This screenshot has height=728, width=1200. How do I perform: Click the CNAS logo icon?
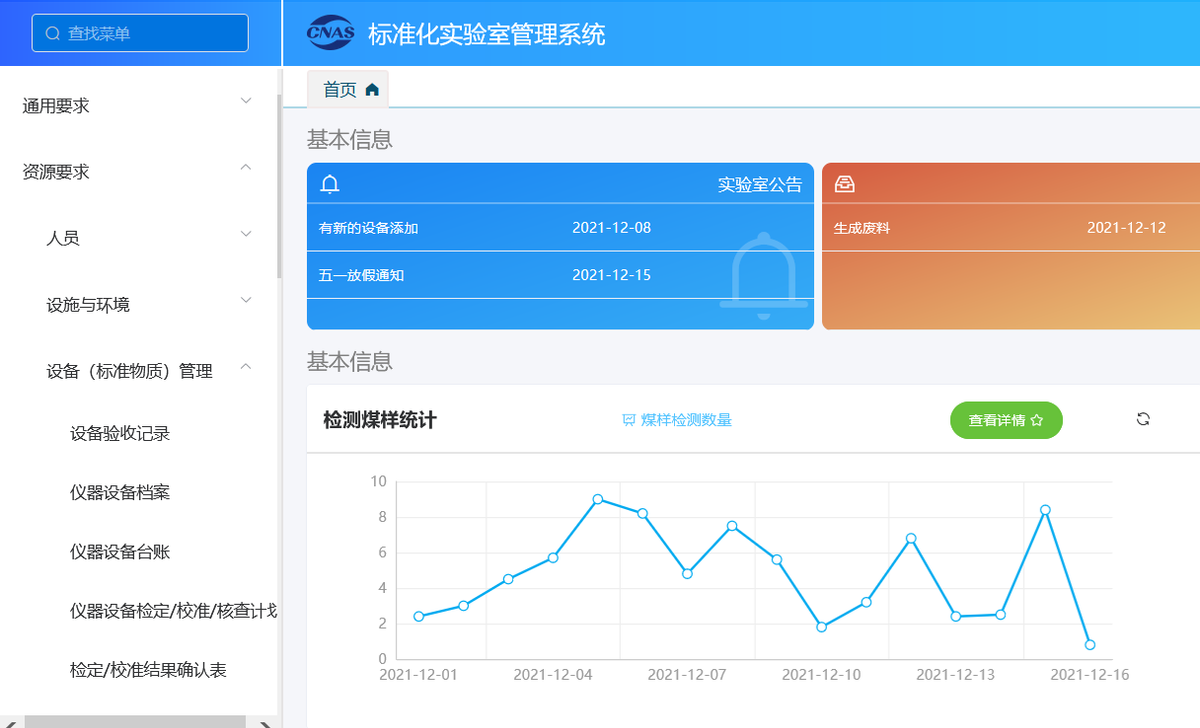point(332,33)
